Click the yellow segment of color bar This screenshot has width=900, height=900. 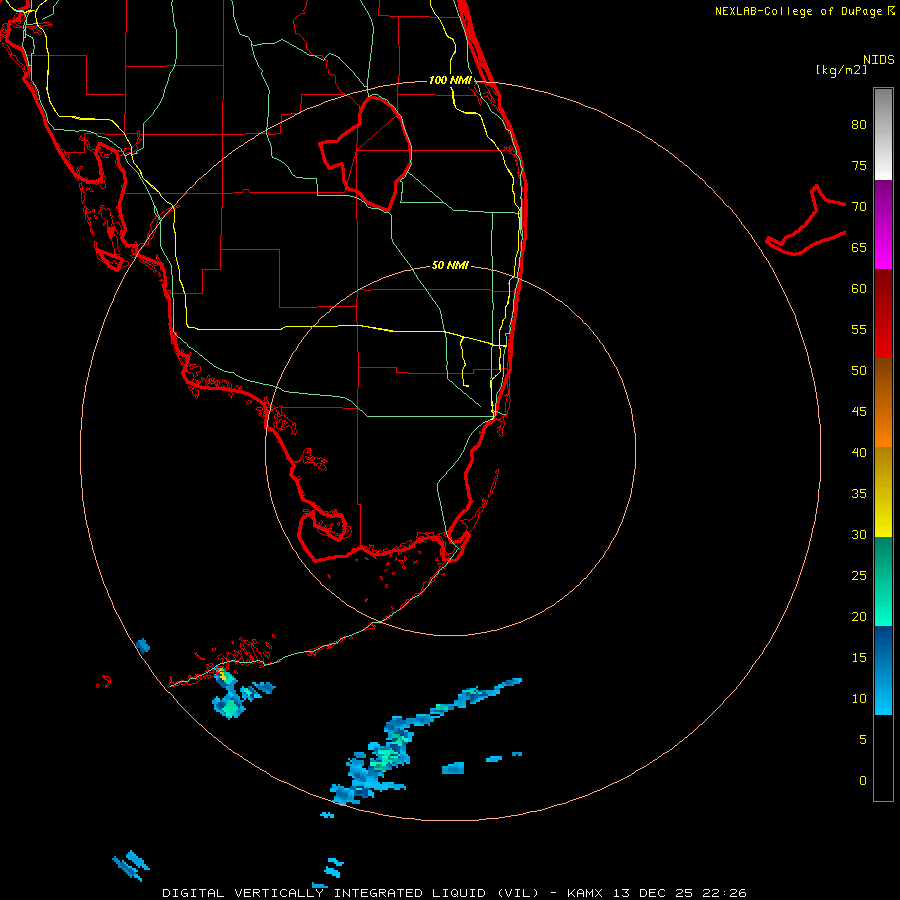[x=883, y=492]
